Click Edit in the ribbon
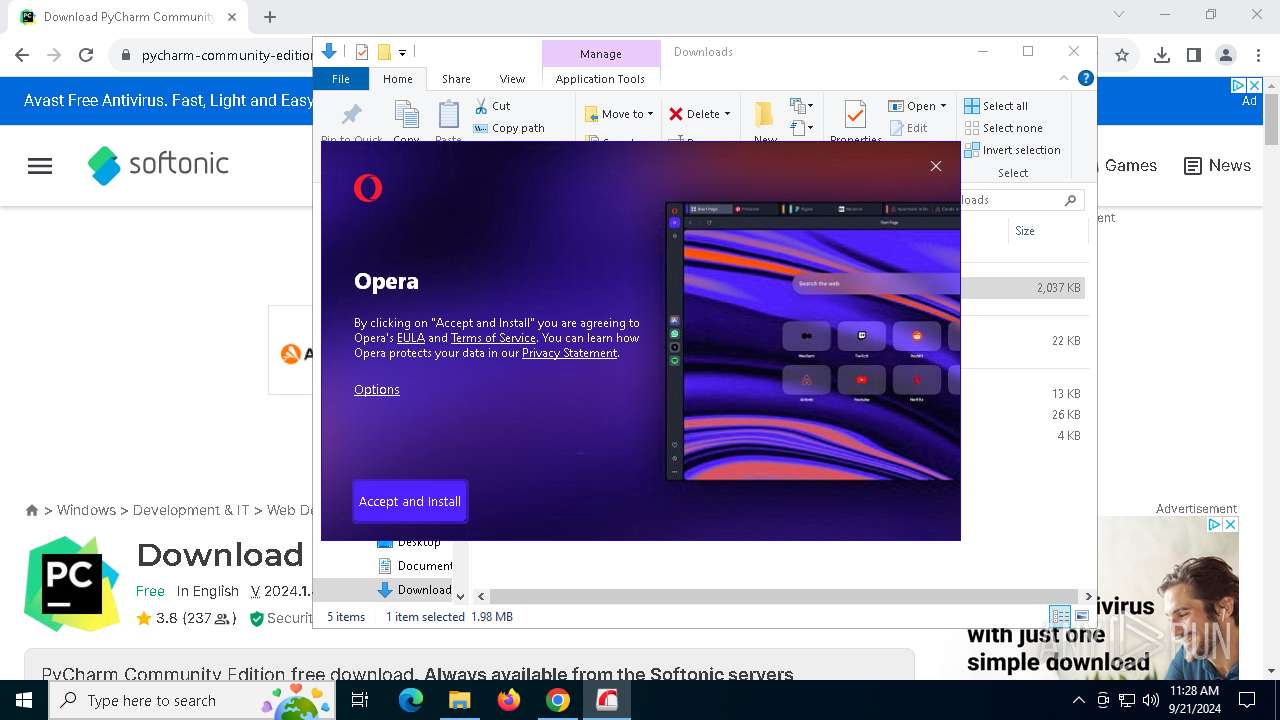This screenshot has height=720, width=1280. pyautogui.click(x=908, y=128)
